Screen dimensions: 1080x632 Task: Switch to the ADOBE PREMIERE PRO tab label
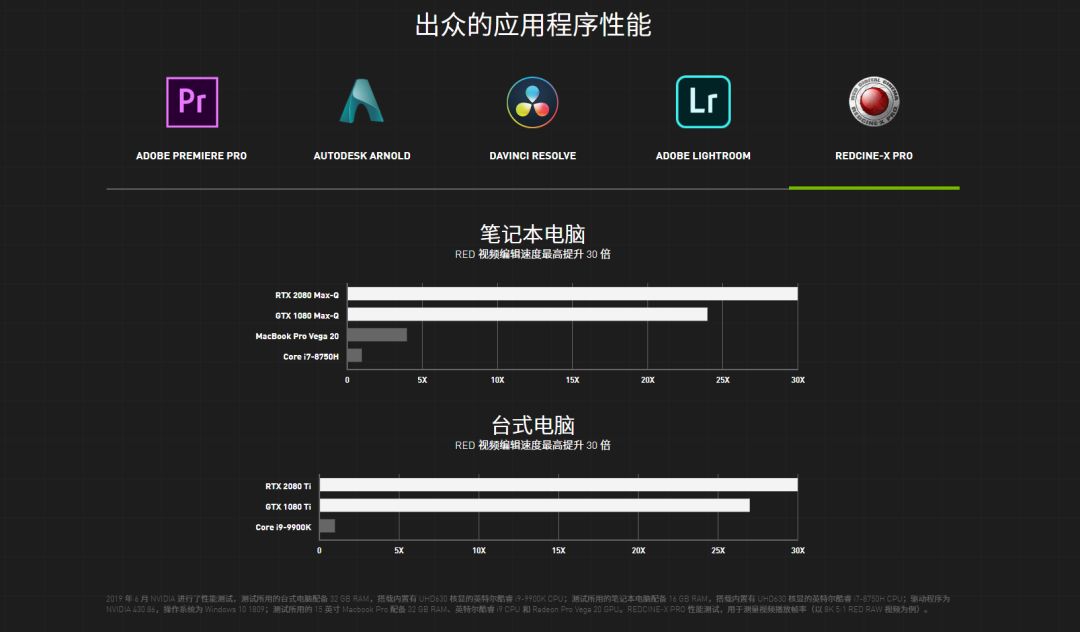click(x=191, y=156)
